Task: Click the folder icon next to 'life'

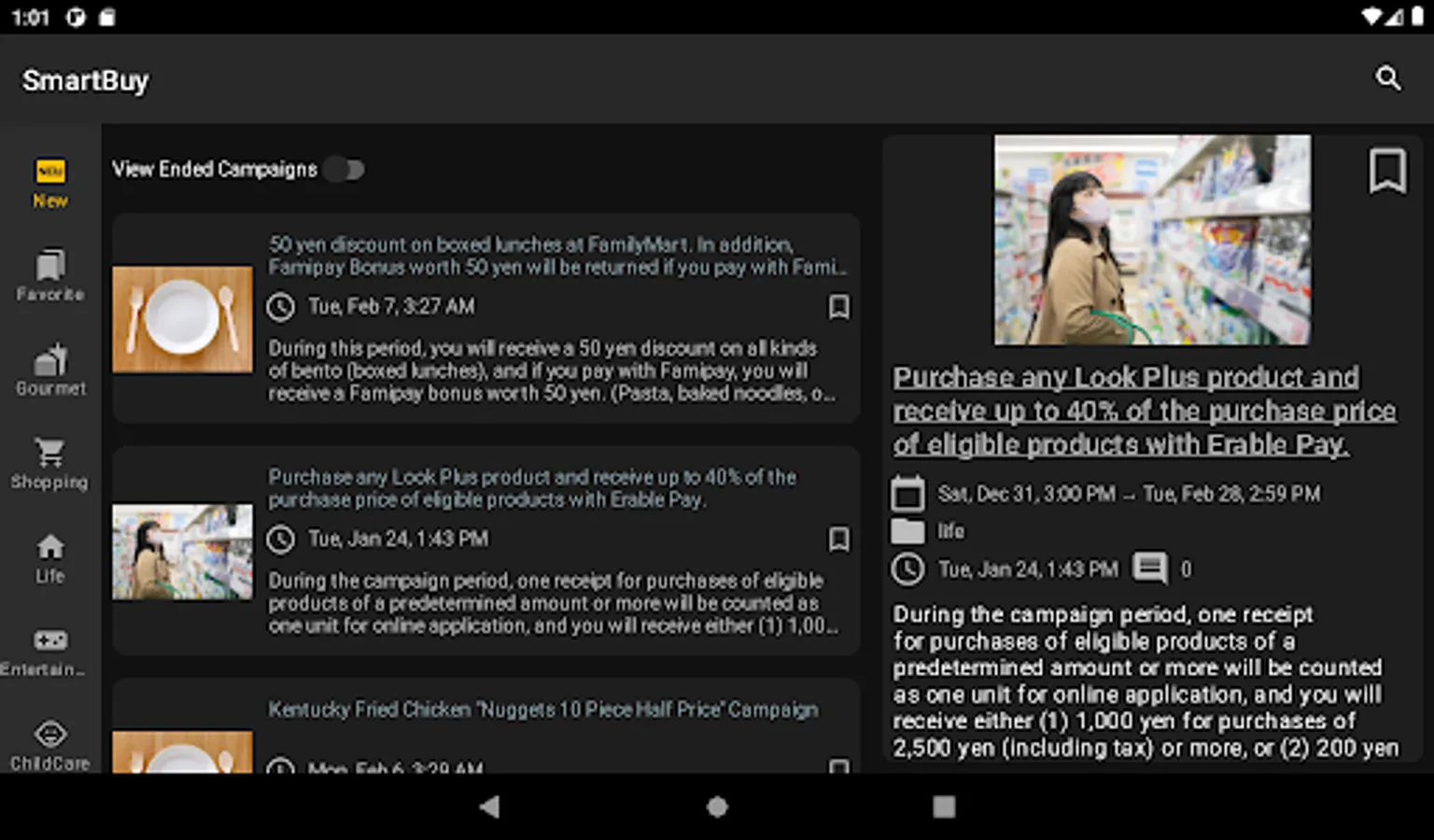Action: coord(907,531)
